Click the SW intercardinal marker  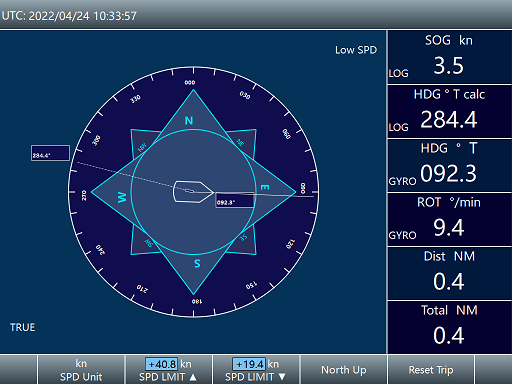point(148,243)
